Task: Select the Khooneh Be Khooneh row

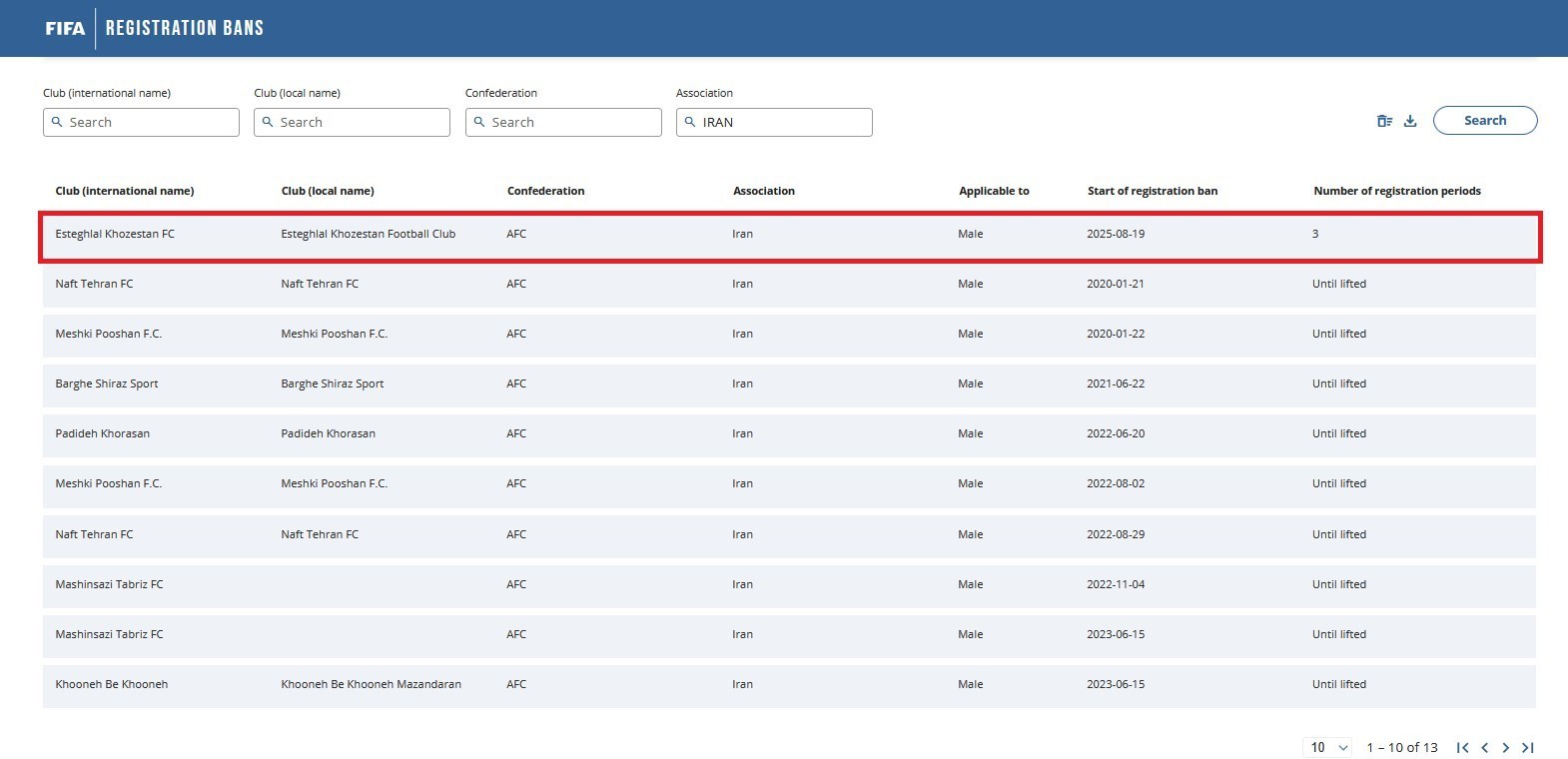Action: (112, 684)
